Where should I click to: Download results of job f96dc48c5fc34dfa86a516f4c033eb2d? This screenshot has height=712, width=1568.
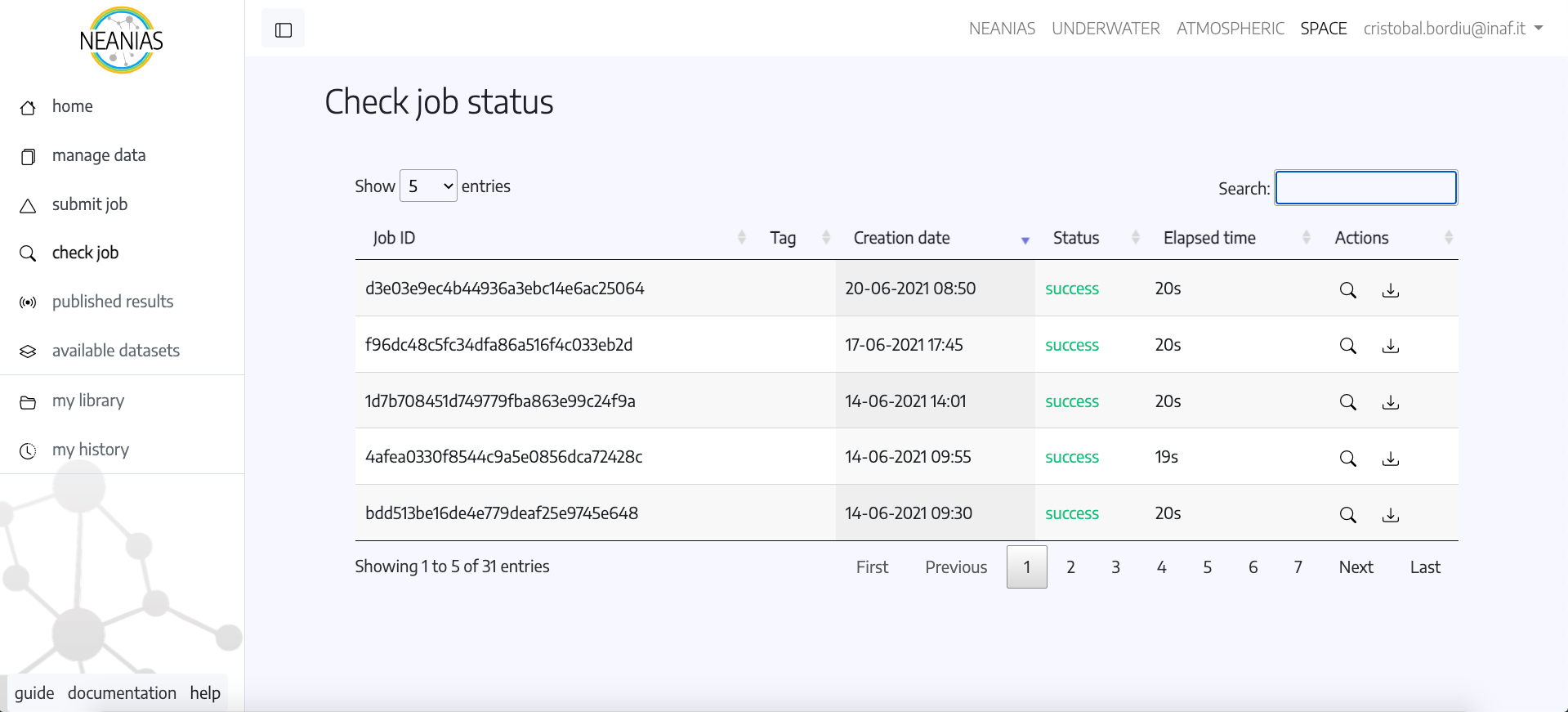1390,346
